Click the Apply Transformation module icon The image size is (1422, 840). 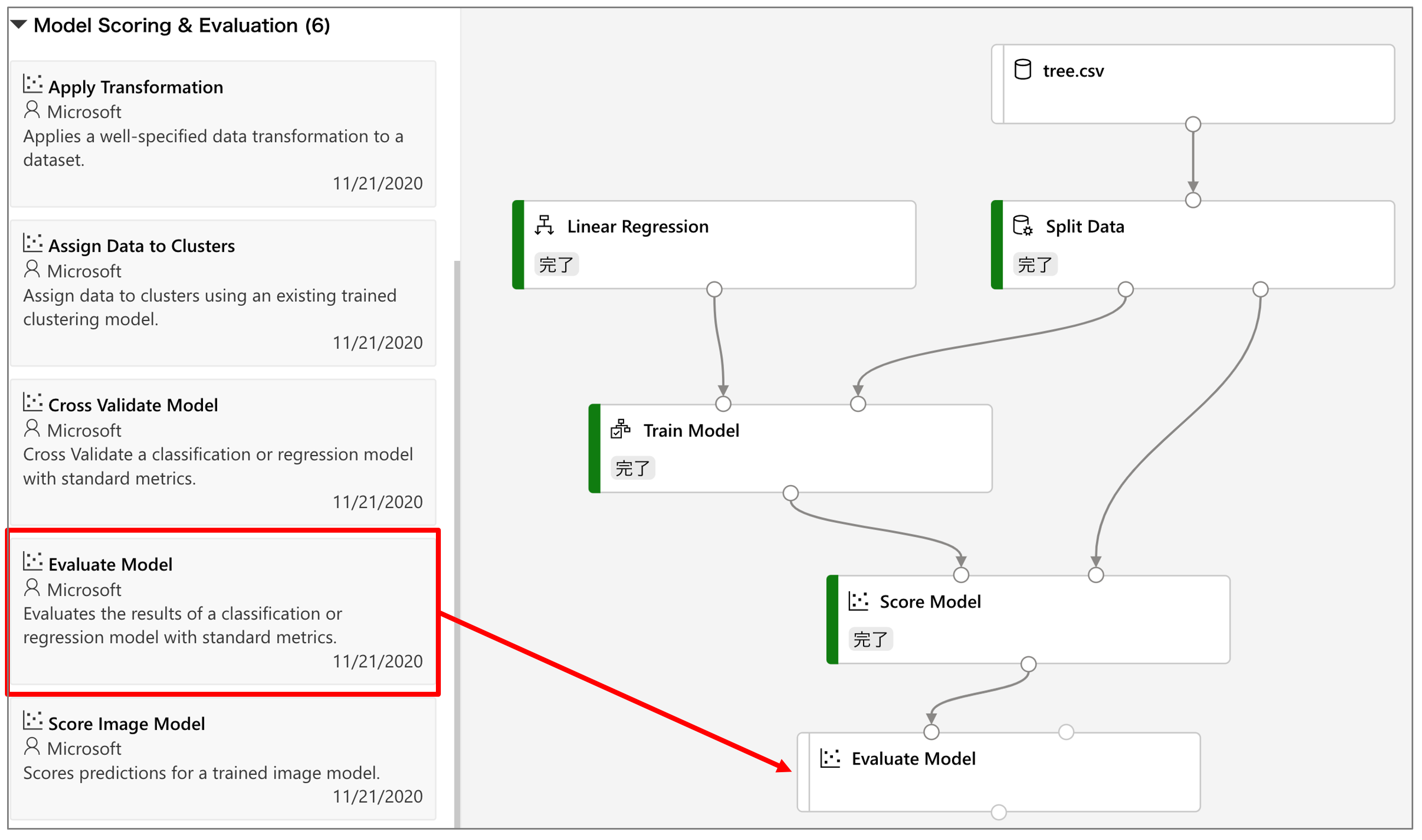(x=32, y=84)
